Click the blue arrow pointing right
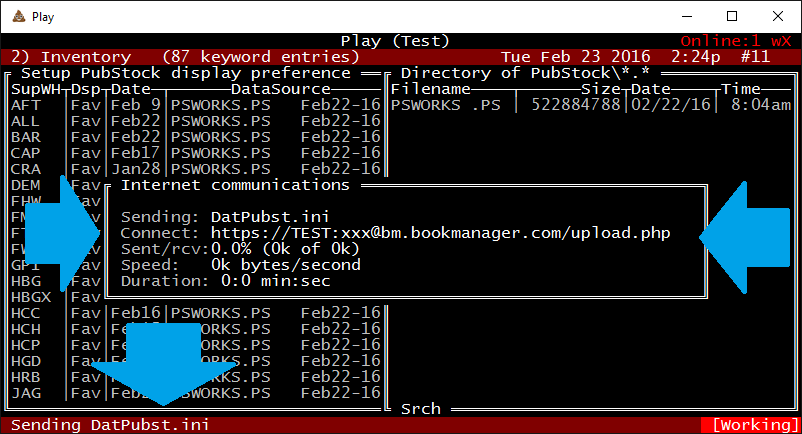 pos(62,235)
